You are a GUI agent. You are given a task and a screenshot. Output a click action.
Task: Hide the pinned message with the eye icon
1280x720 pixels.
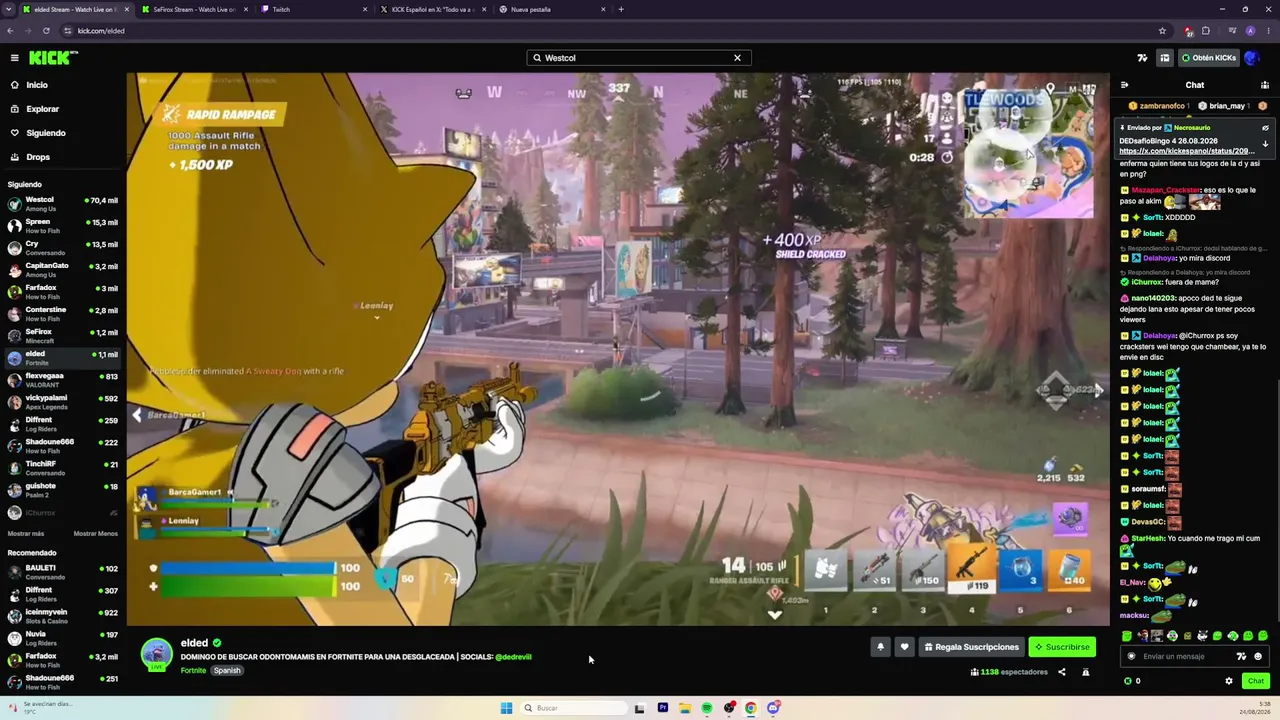(x=1265, y=128)
